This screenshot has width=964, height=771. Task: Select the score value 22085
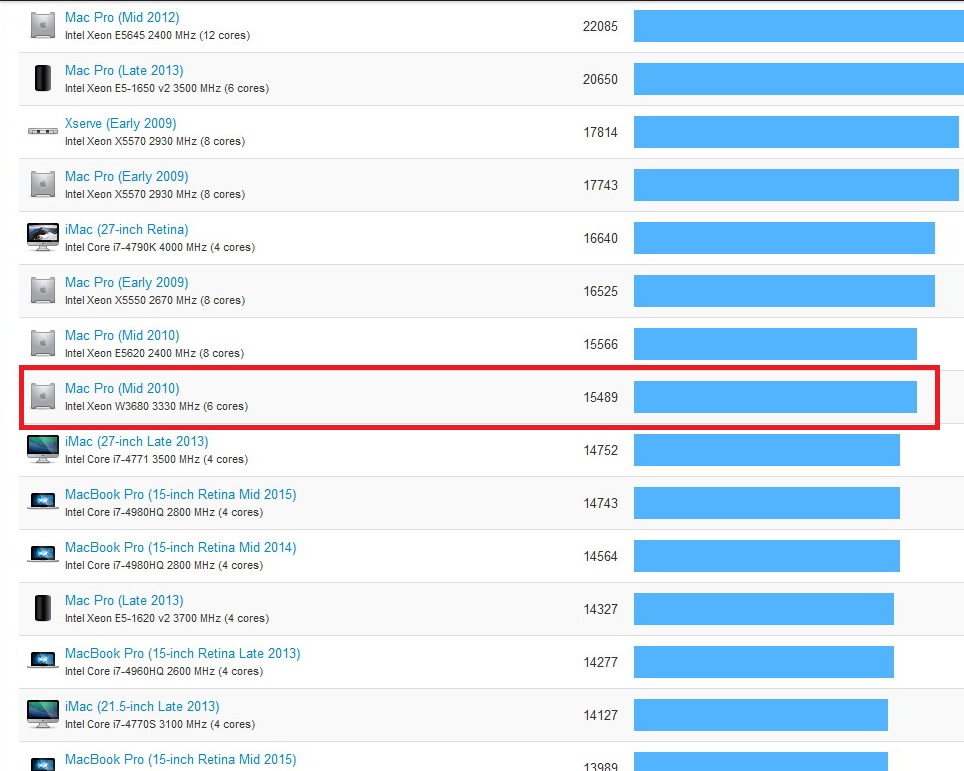[x=600, y=26]
